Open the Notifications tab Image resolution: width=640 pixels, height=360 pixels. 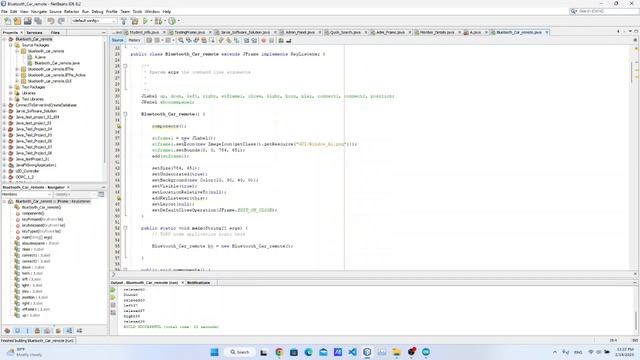[198, 283]
